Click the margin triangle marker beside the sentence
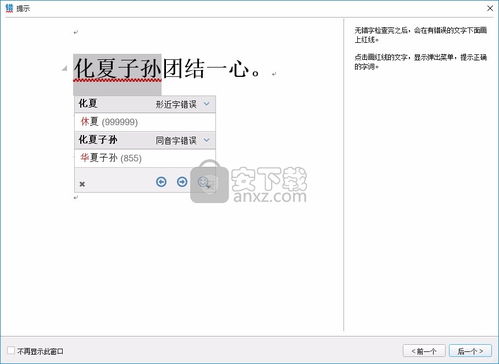 (x=65, y=68)
